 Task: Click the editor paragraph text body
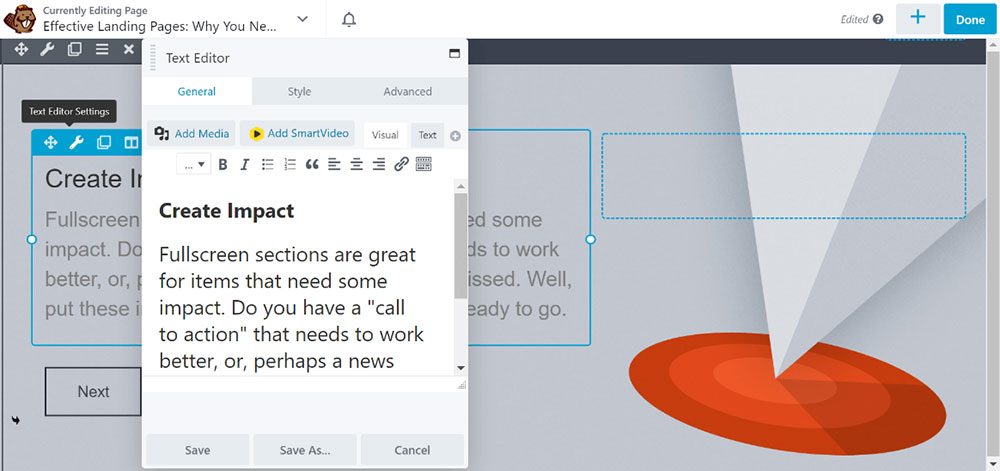pyautogui.click(x=292, y=308)
